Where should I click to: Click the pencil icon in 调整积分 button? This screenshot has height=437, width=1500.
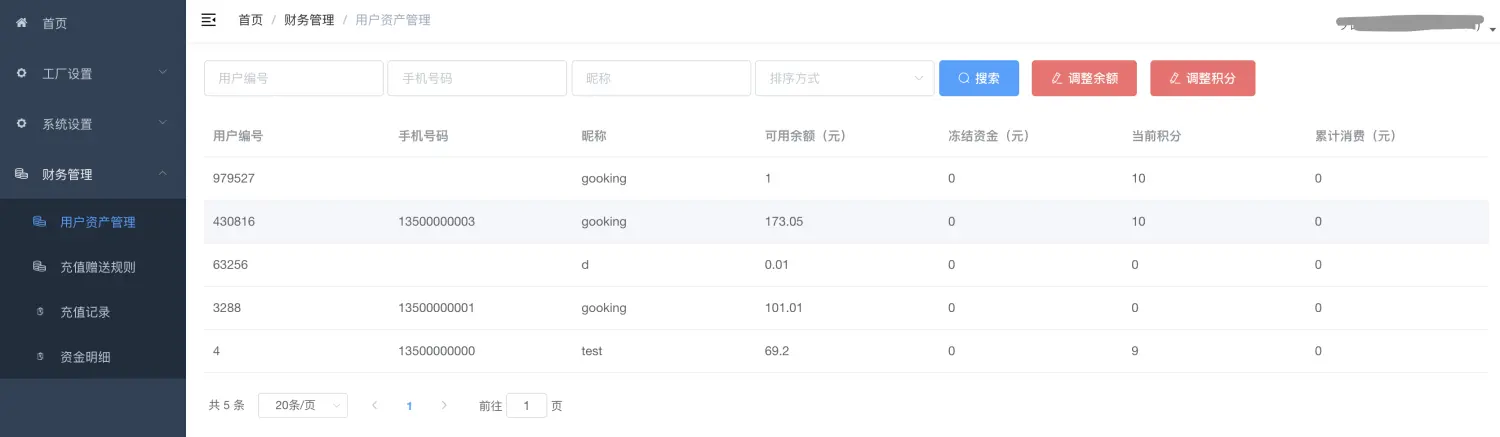point(1175,78)
